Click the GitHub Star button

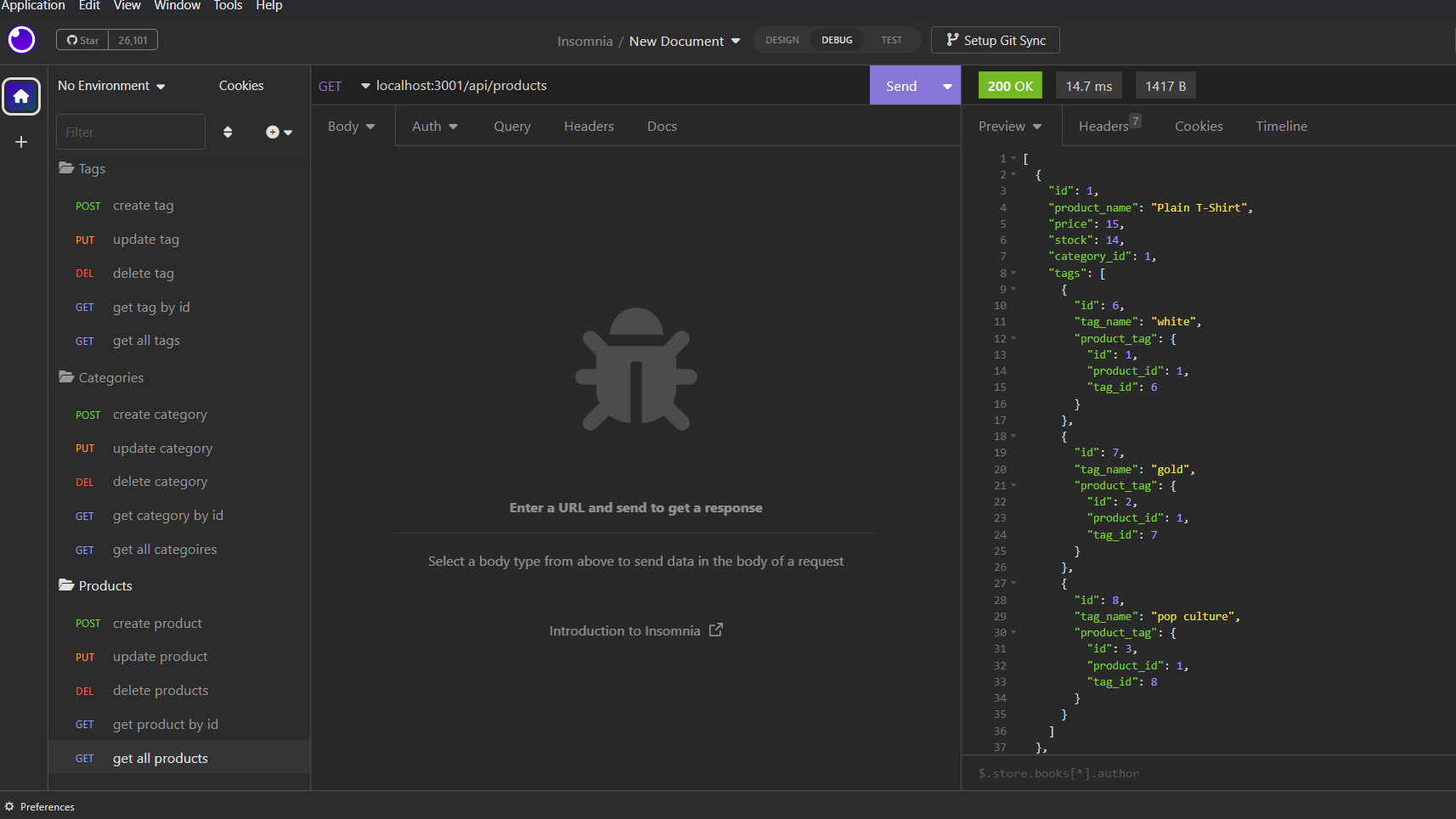[83, 40]
